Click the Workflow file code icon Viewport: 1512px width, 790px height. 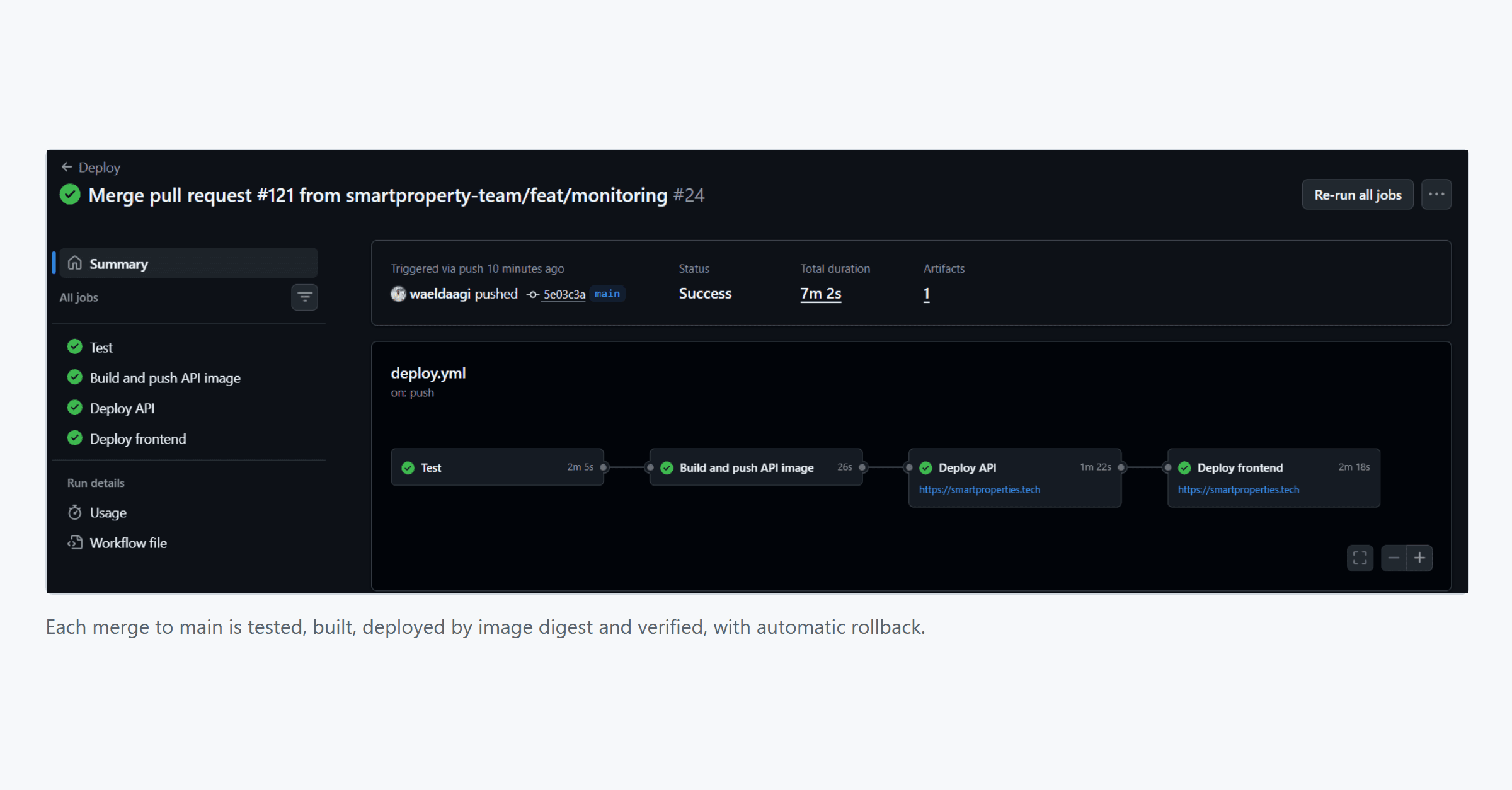(75, 542)
